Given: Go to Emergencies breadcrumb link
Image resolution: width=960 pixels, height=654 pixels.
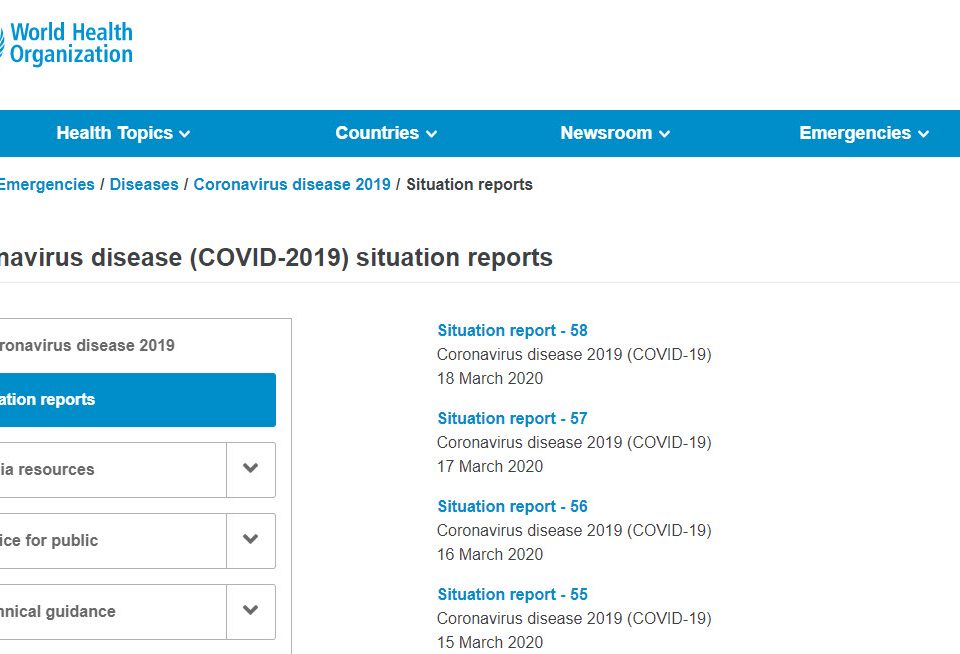Looking at the screenshot, I should [x=47, y=184].
